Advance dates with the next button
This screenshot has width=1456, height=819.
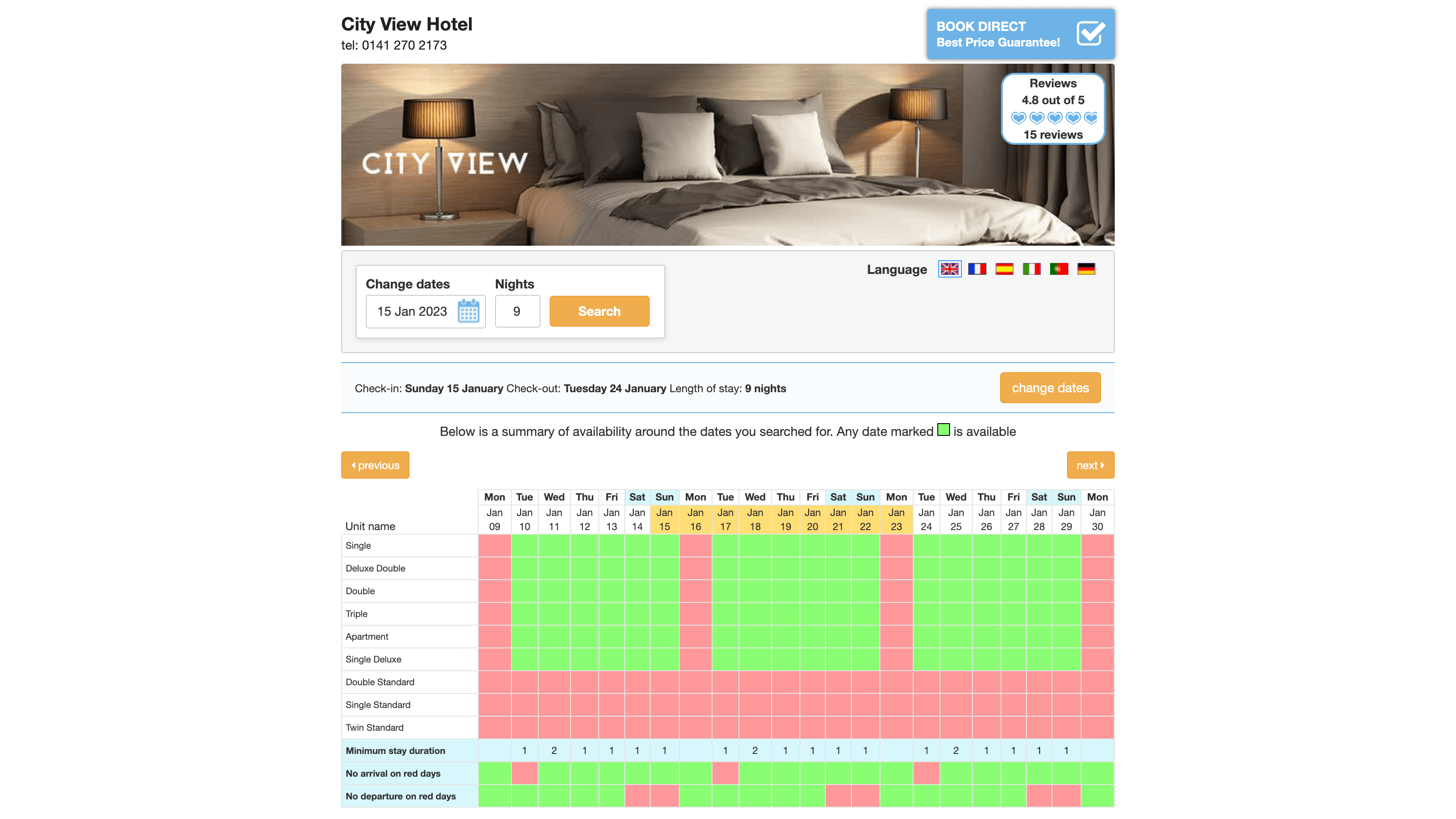click(x=1090, y=465)
